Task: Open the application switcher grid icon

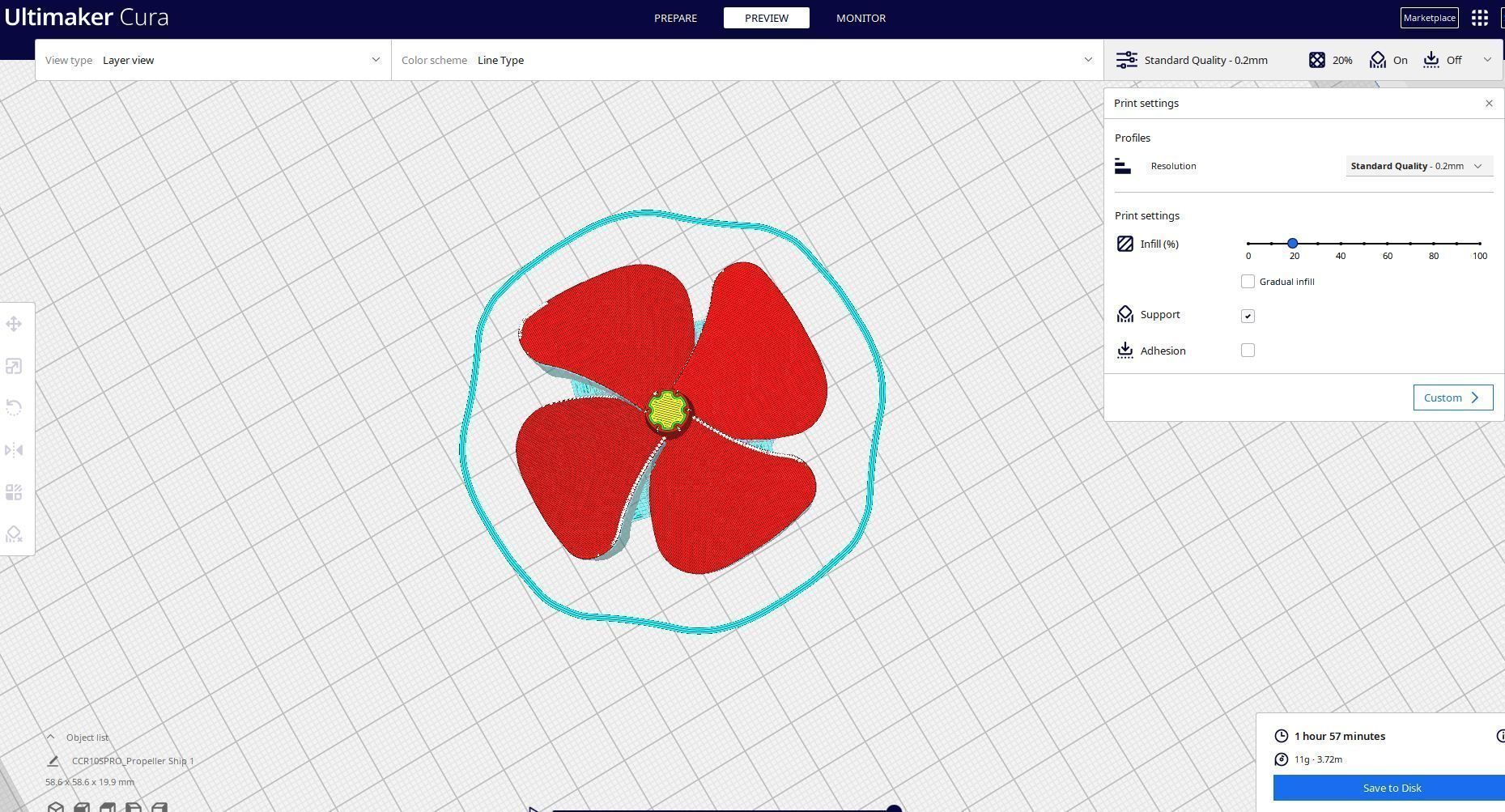Action: click(1480, 18)
